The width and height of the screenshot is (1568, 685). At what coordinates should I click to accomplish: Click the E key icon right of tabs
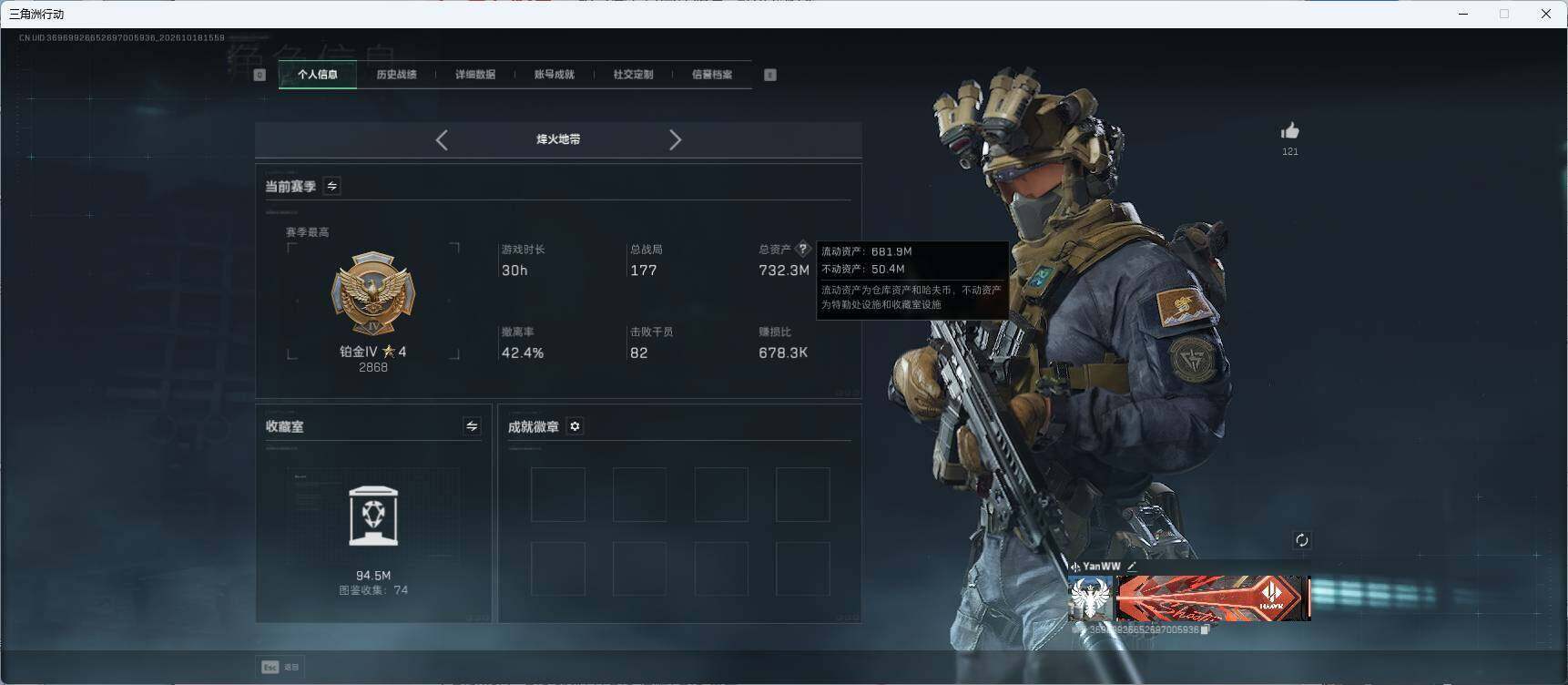(x=770, y=75)
